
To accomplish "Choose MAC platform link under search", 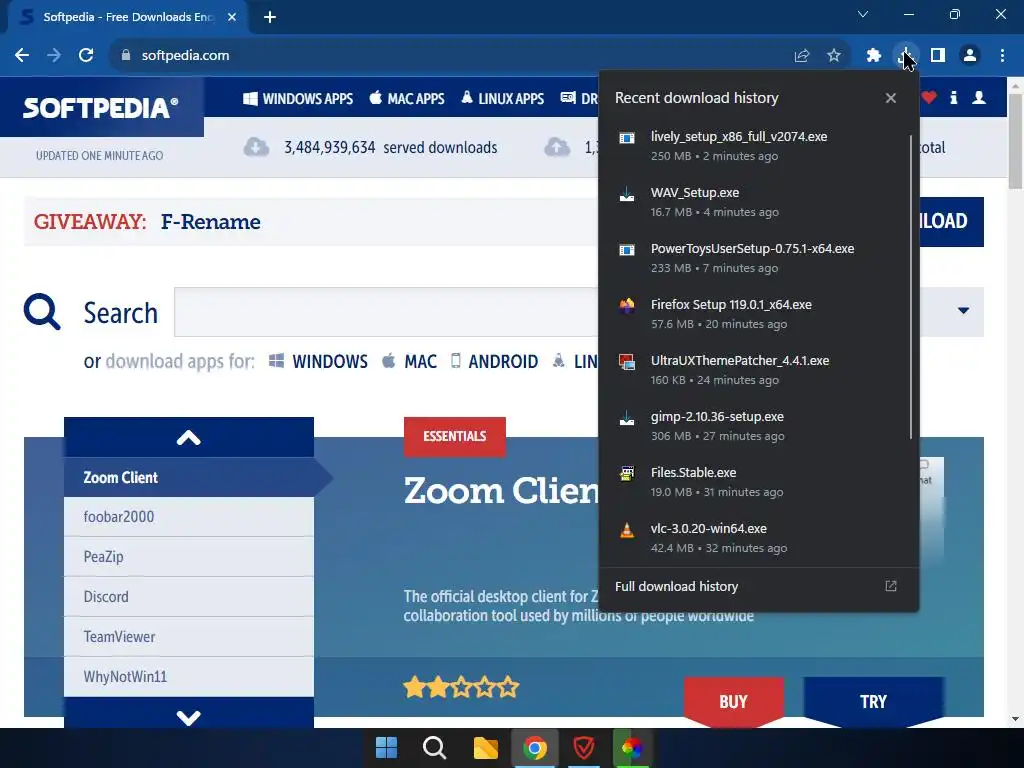I will 409,361.
